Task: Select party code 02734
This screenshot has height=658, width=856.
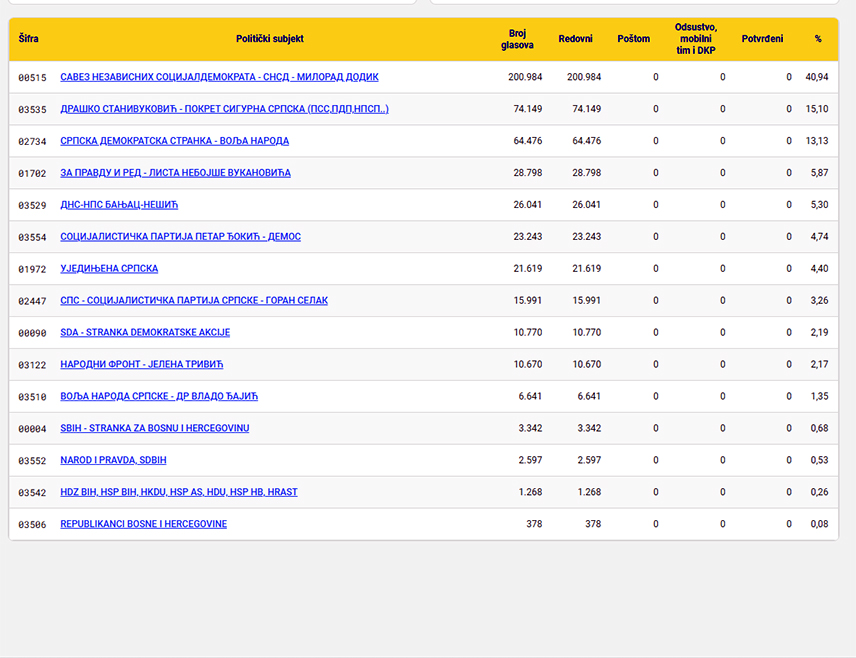Action: click(32, 141)
